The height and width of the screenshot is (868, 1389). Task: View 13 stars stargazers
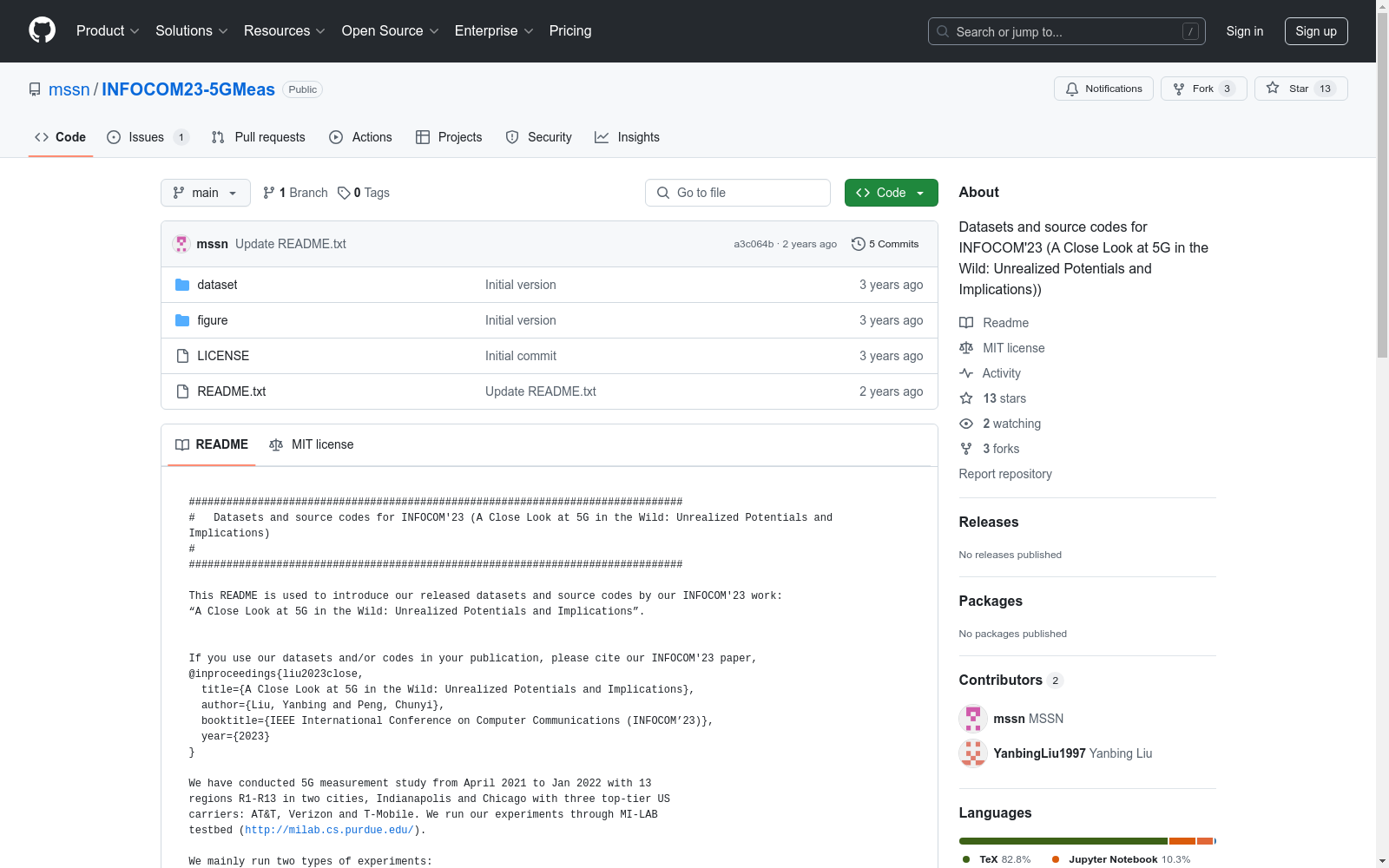(993, 398)
